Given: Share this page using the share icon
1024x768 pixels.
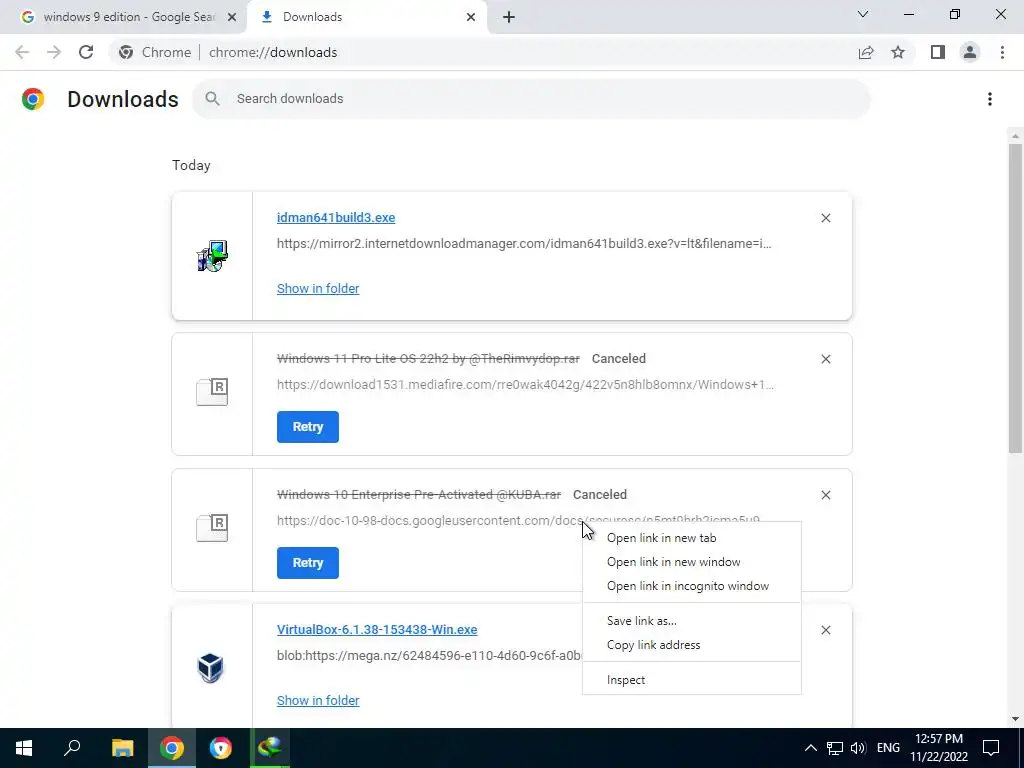Looking at the screenshot, I should coord(866,52).
